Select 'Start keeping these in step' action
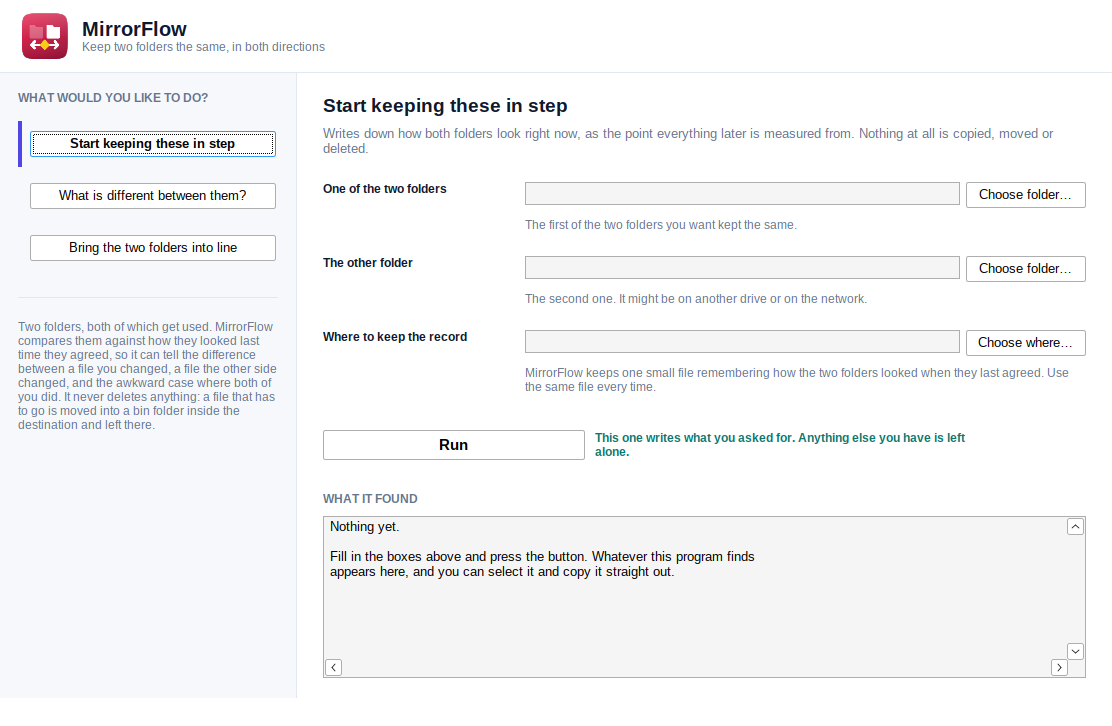Screen dimensions: 1112x726 (152, 144)
